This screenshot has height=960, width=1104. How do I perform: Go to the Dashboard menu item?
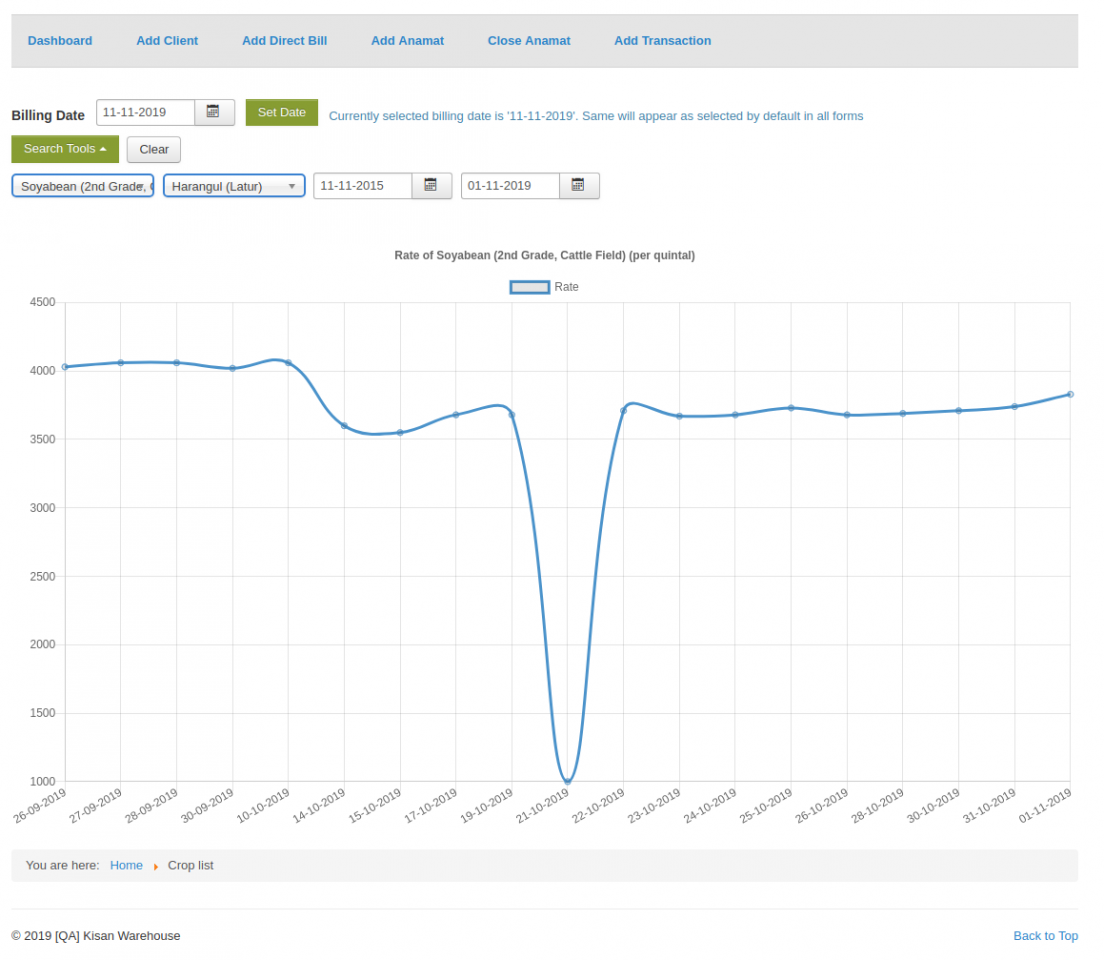(x=60, y=41)
